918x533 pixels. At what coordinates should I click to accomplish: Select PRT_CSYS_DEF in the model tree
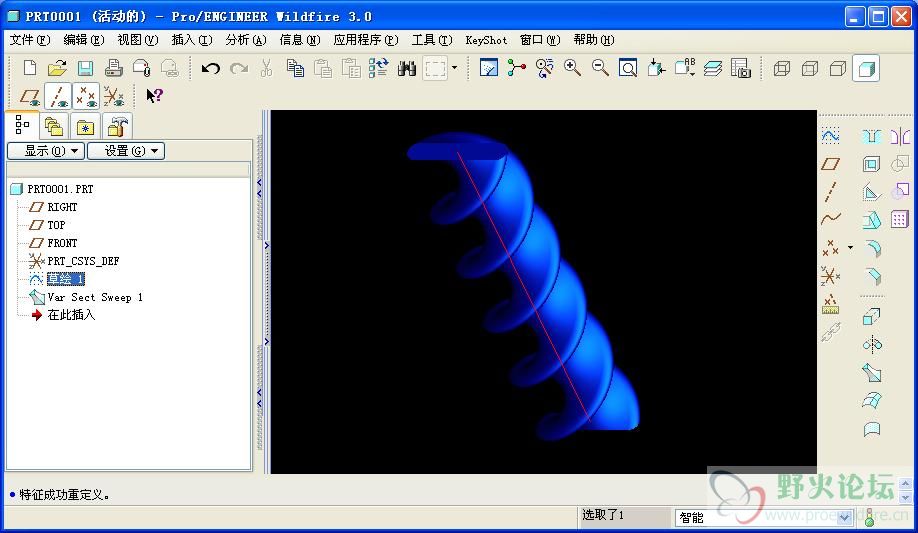point(83,261)
